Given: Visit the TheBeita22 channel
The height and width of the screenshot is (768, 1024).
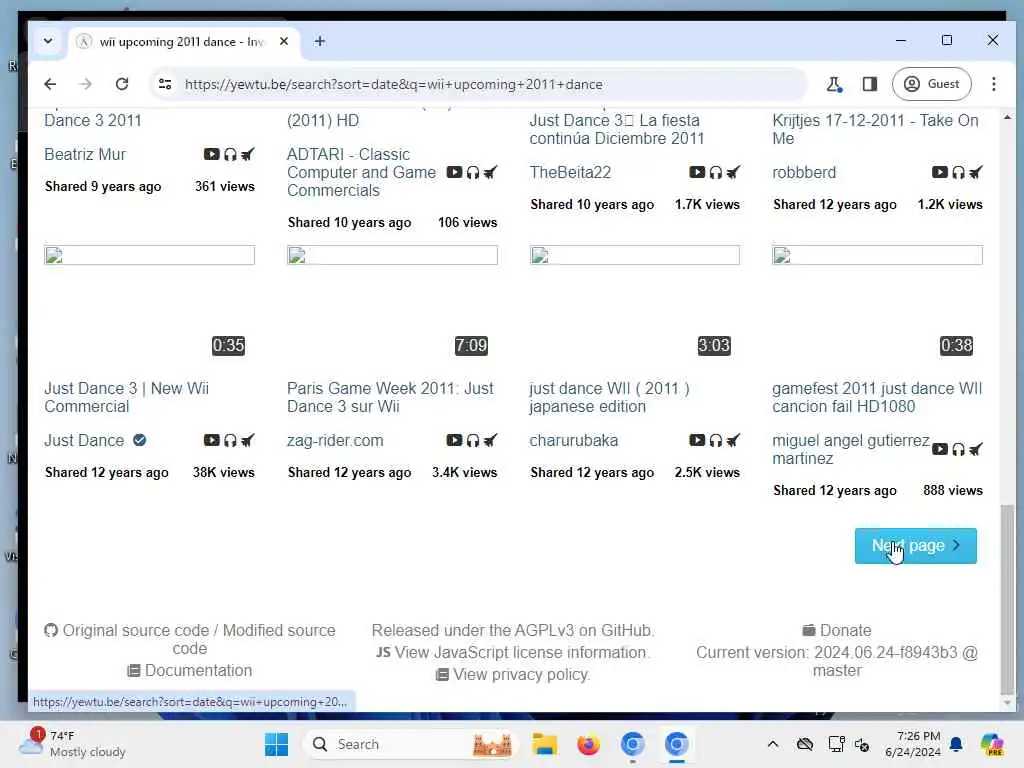Looking at the screenshot, I should click(570, 172).
